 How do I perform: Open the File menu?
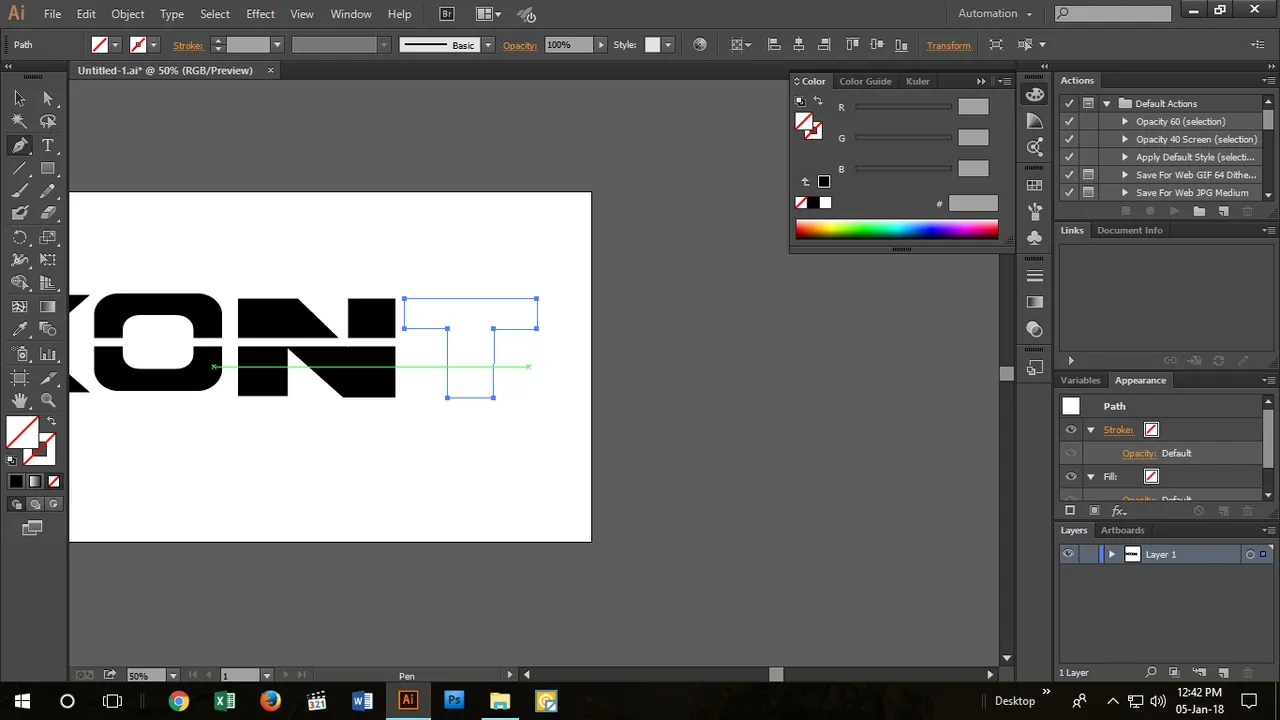(52, 14)
